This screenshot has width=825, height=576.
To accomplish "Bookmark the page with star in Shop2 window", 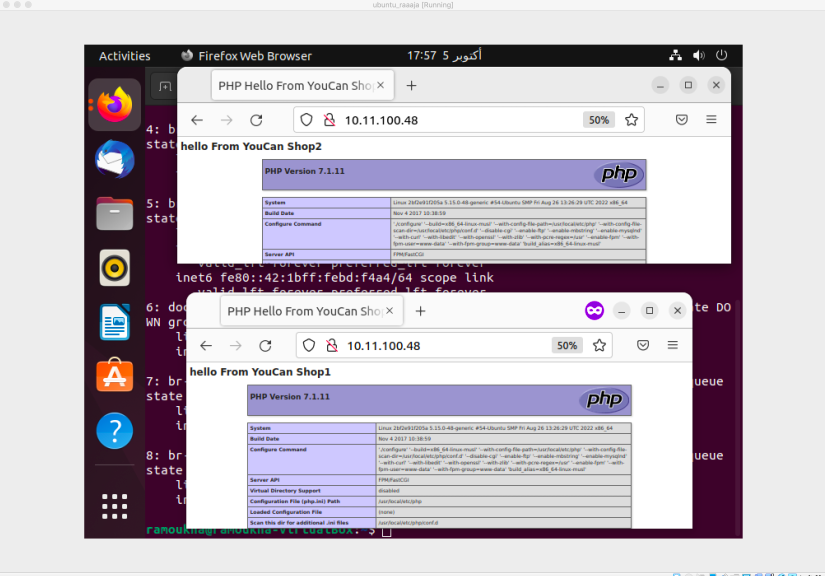I will click(x=631, y=120).
